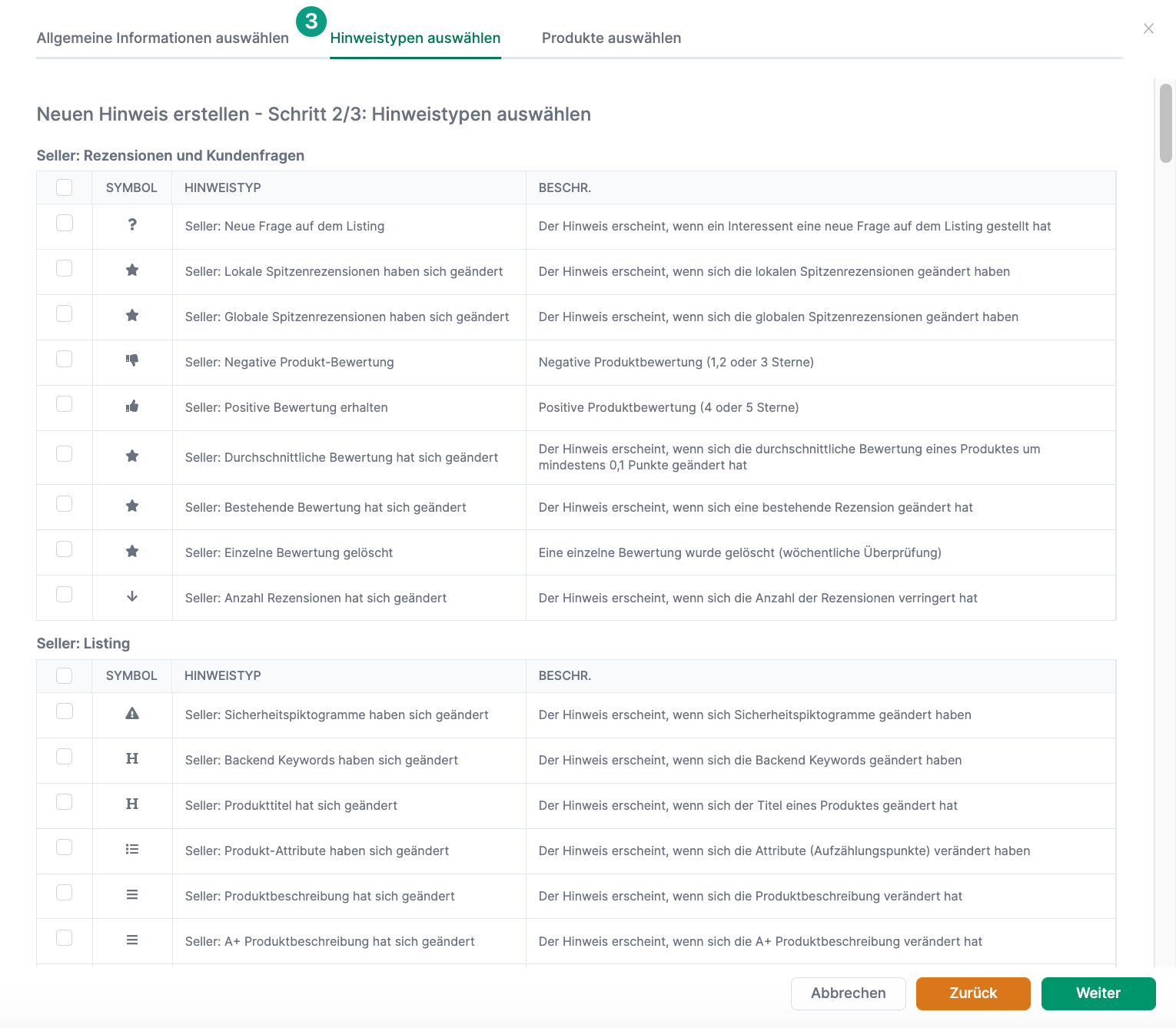Check the Seller: Negative Produkt-Bewertung row
This screenshot has height=1028, width=1176.
click(x=64, y=361)
